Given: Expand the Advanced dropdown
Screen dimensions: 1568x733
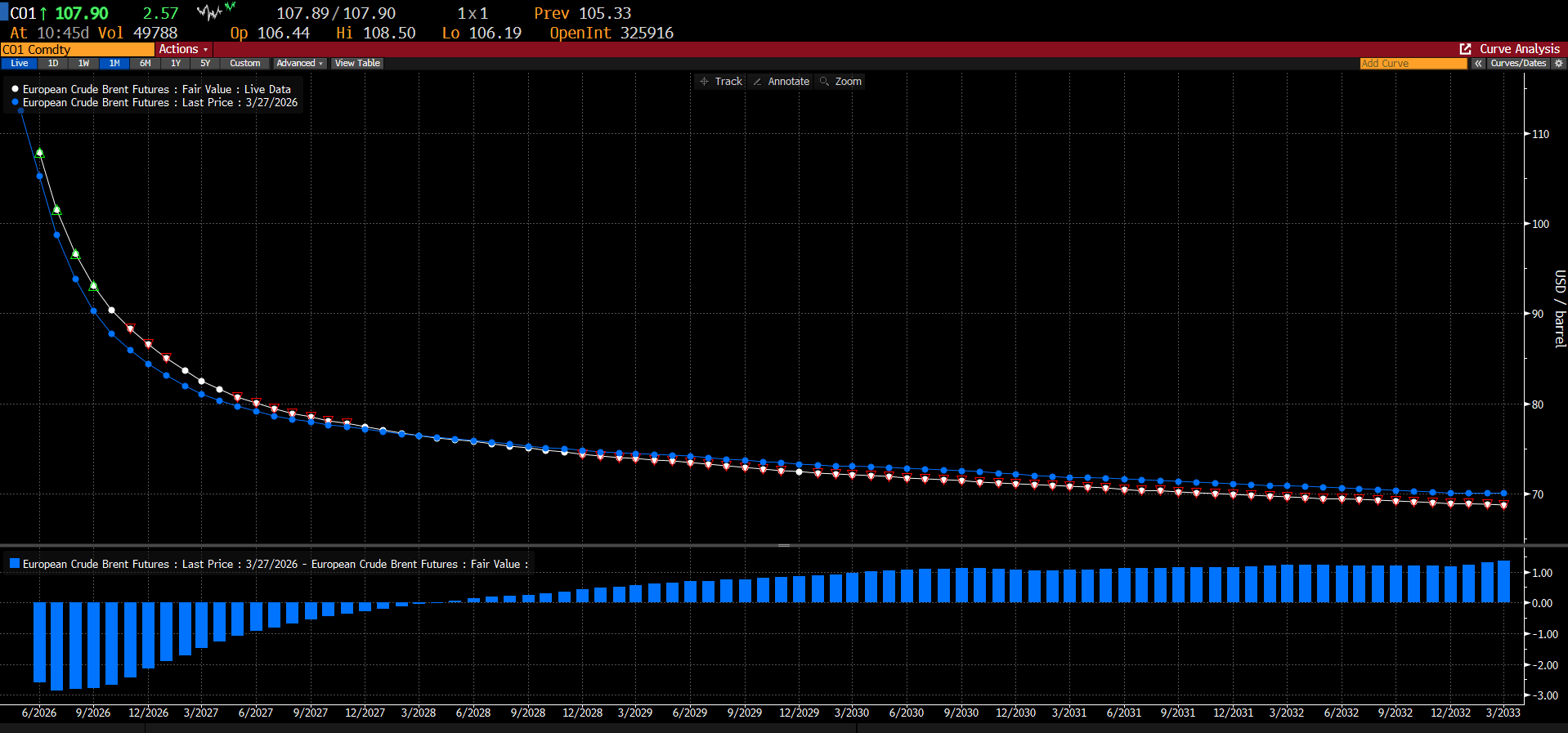Looking at the screenshot, I should 299,63.
